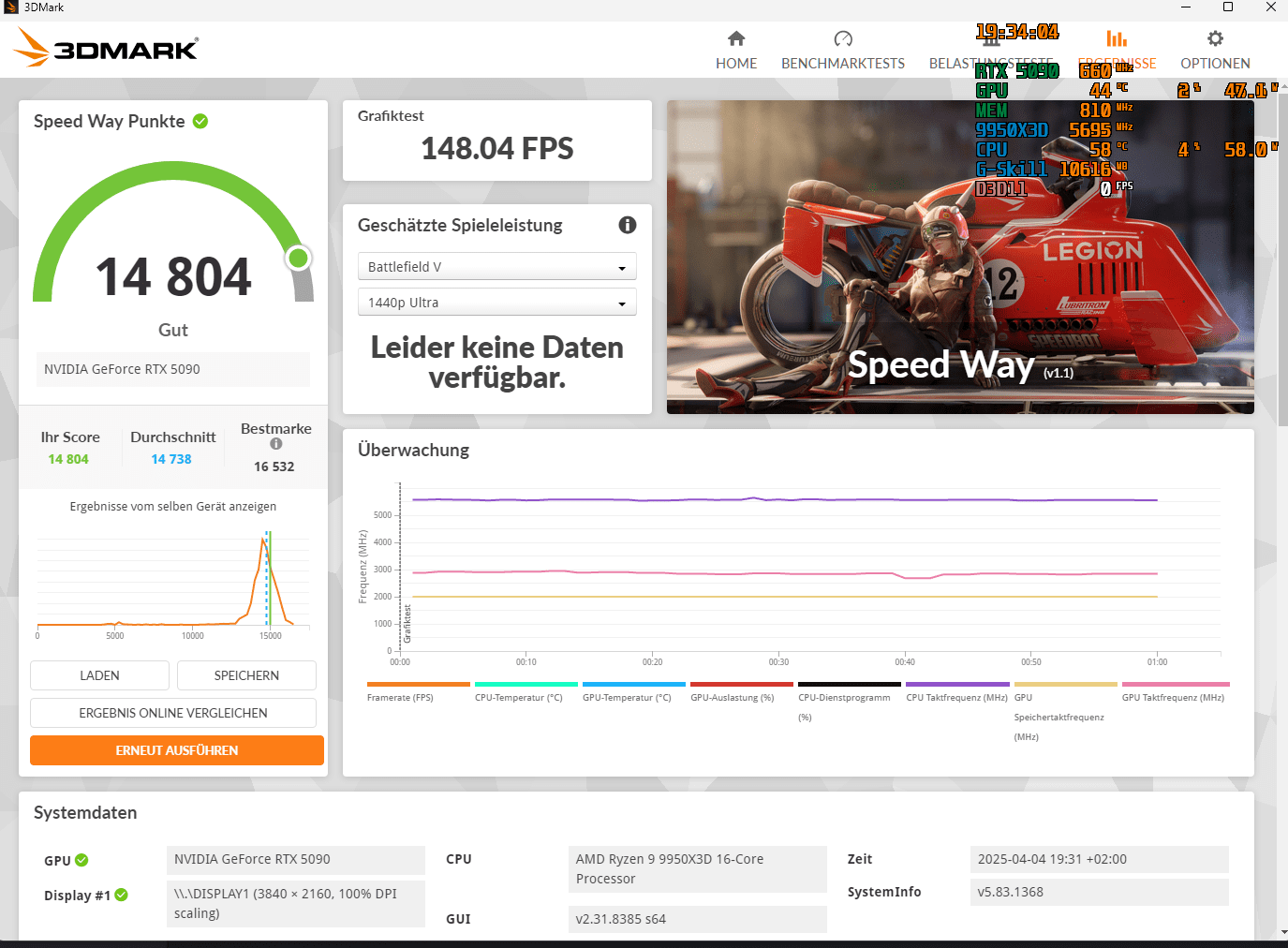Click ERGEBNIS ONLINE VERGLEICHEN button
Image resolution: width=1288 pixels, height=948 pixels.
(173, 713)
